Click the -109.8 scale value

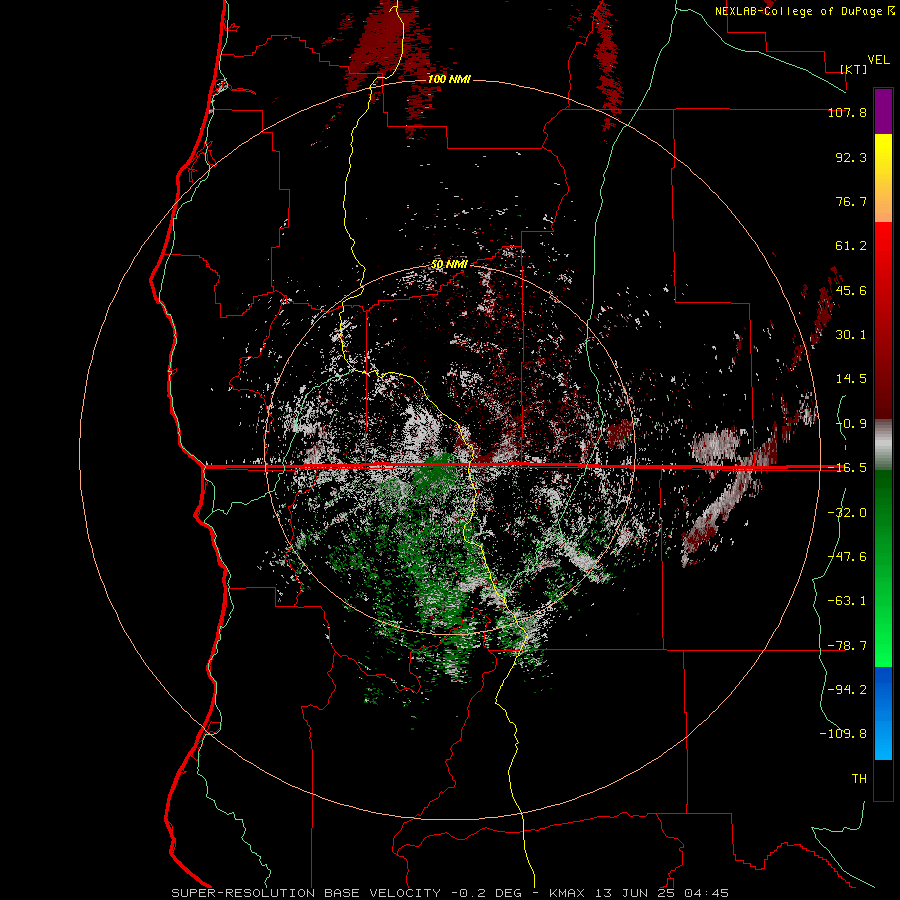pyautogui.click(x=843, y=734)
